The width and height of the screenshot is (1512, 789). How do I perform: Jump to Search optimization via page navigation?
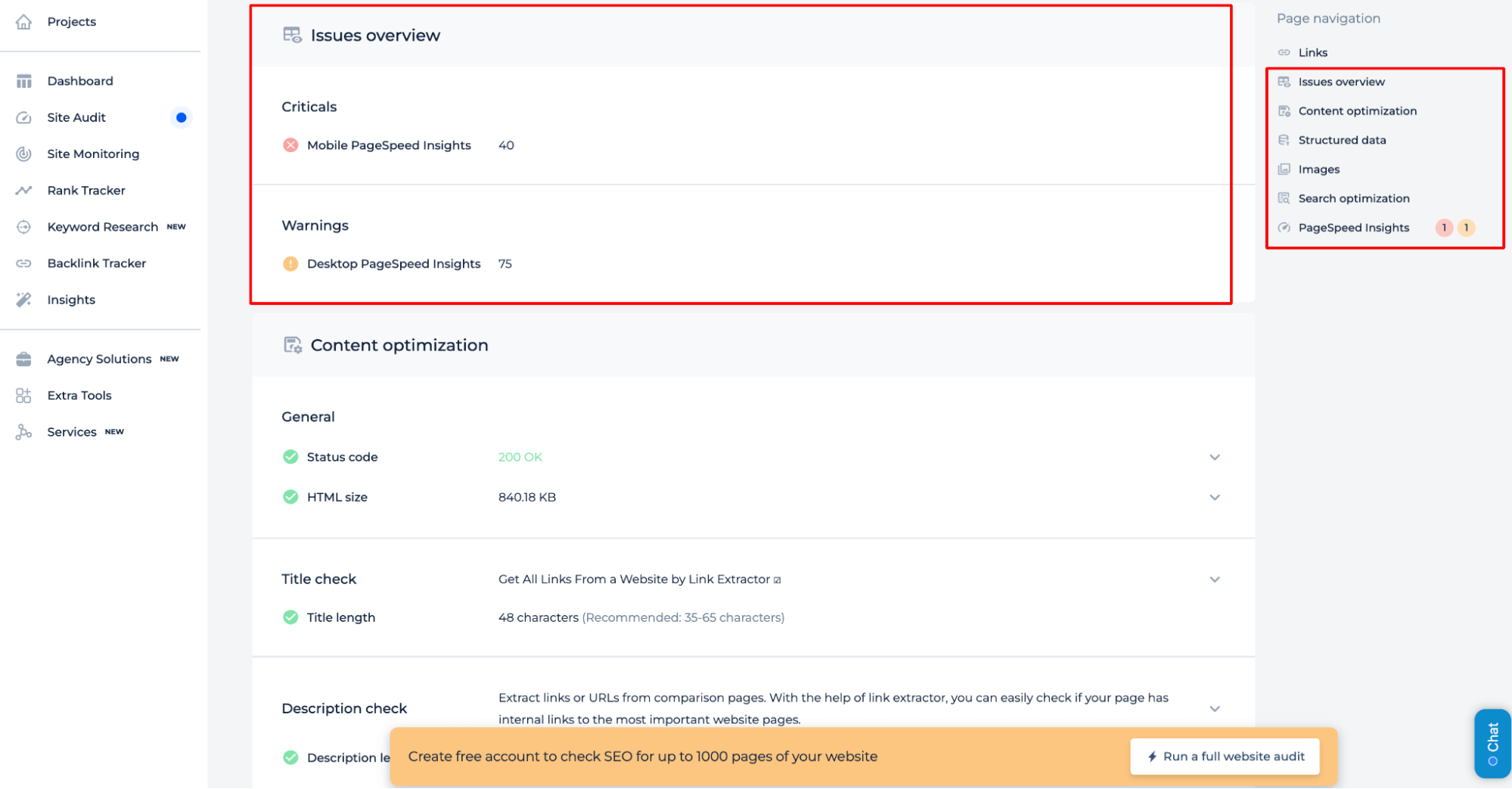(x=1354, y=199)
